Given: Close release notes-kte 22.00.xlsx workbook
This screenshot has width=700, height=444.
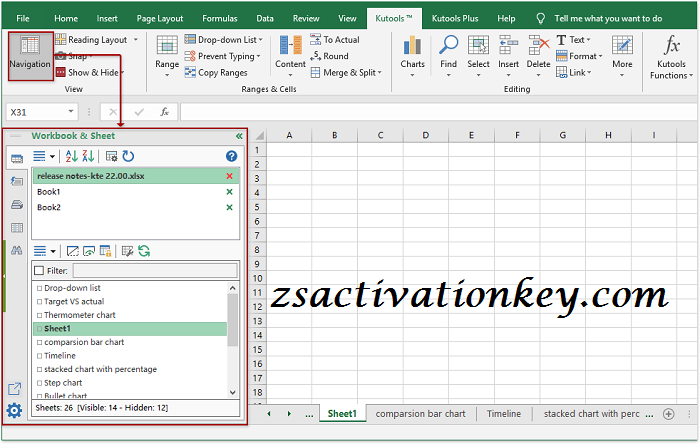Looking at the screenshot, I should pos(229,176).
